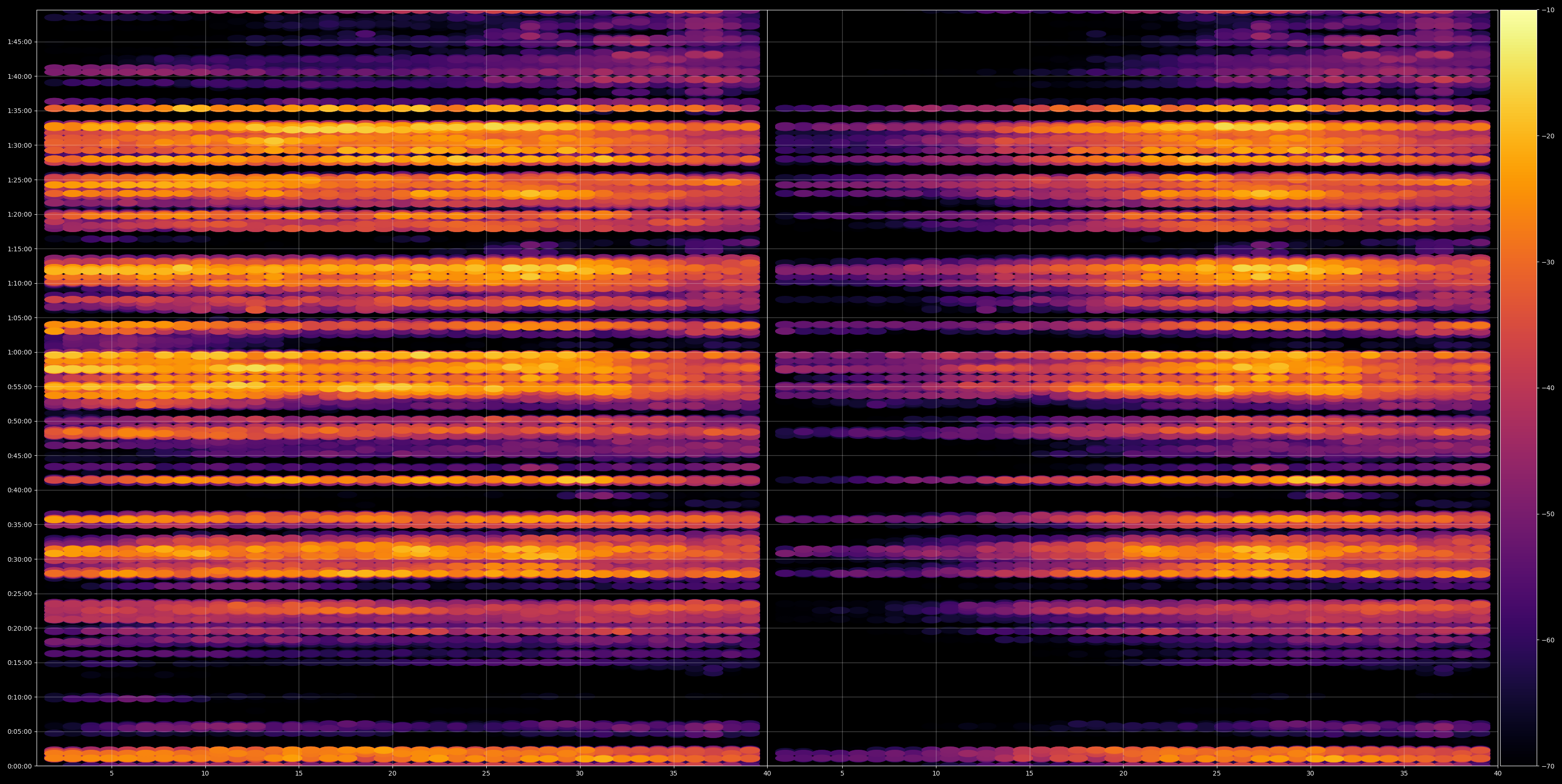This screenshot has width=1562, height=784.
Task: Click the 1:10:00 time axis label
Action: tap(19, 283)
